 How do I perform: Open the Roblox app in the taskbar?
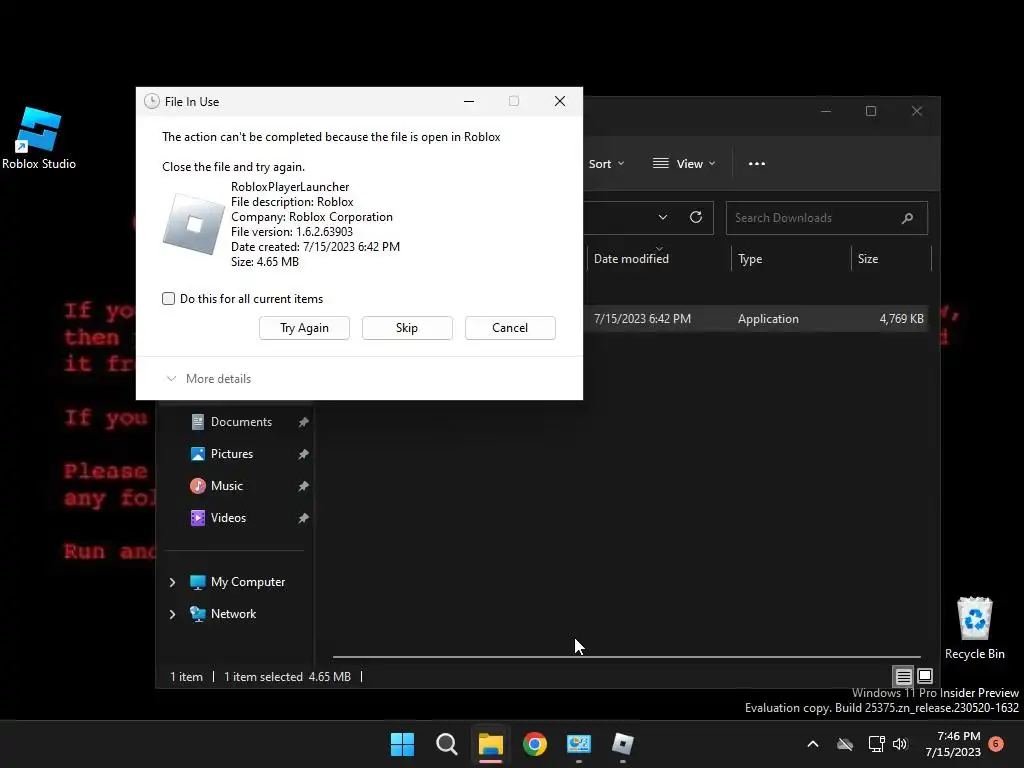[x=623, y=744]
